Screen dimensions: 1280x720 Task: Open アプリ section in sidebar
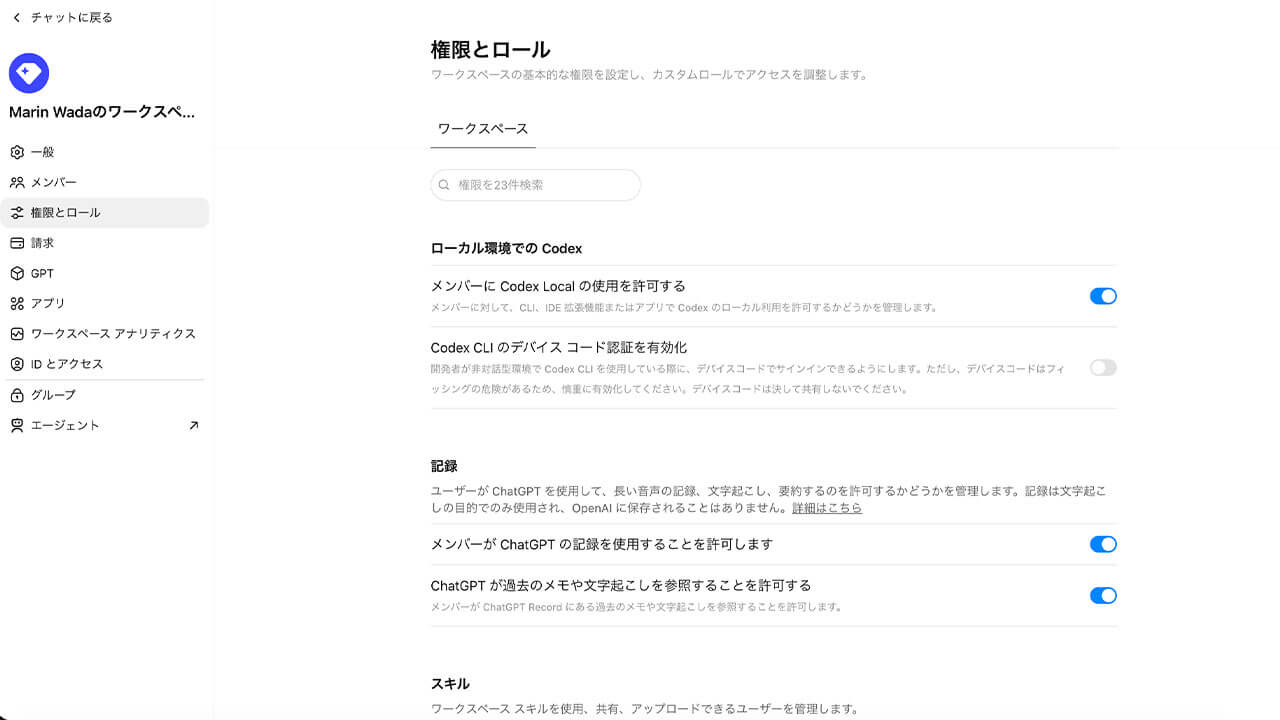(105, 303)
